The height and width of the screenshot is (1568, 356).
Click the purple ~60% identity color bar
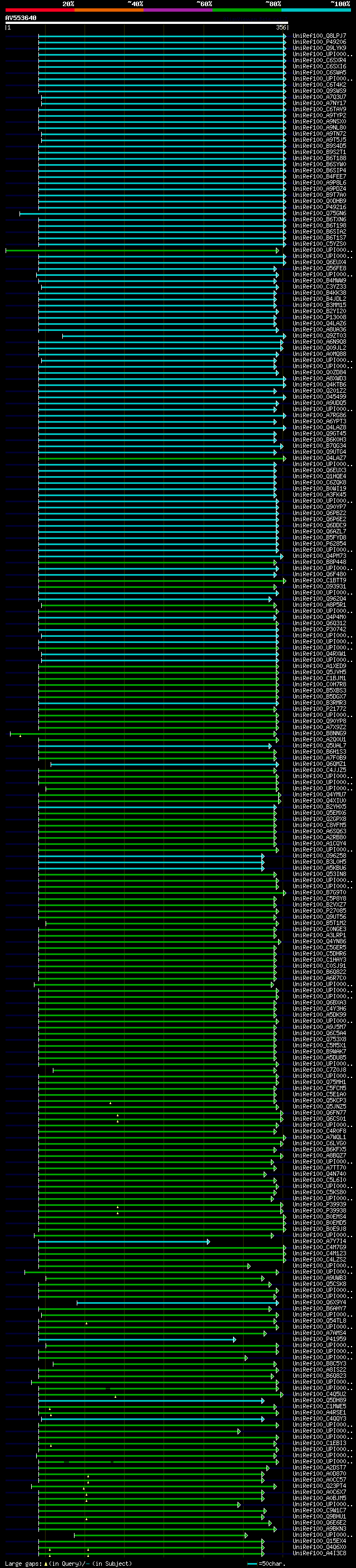point(179,10)
